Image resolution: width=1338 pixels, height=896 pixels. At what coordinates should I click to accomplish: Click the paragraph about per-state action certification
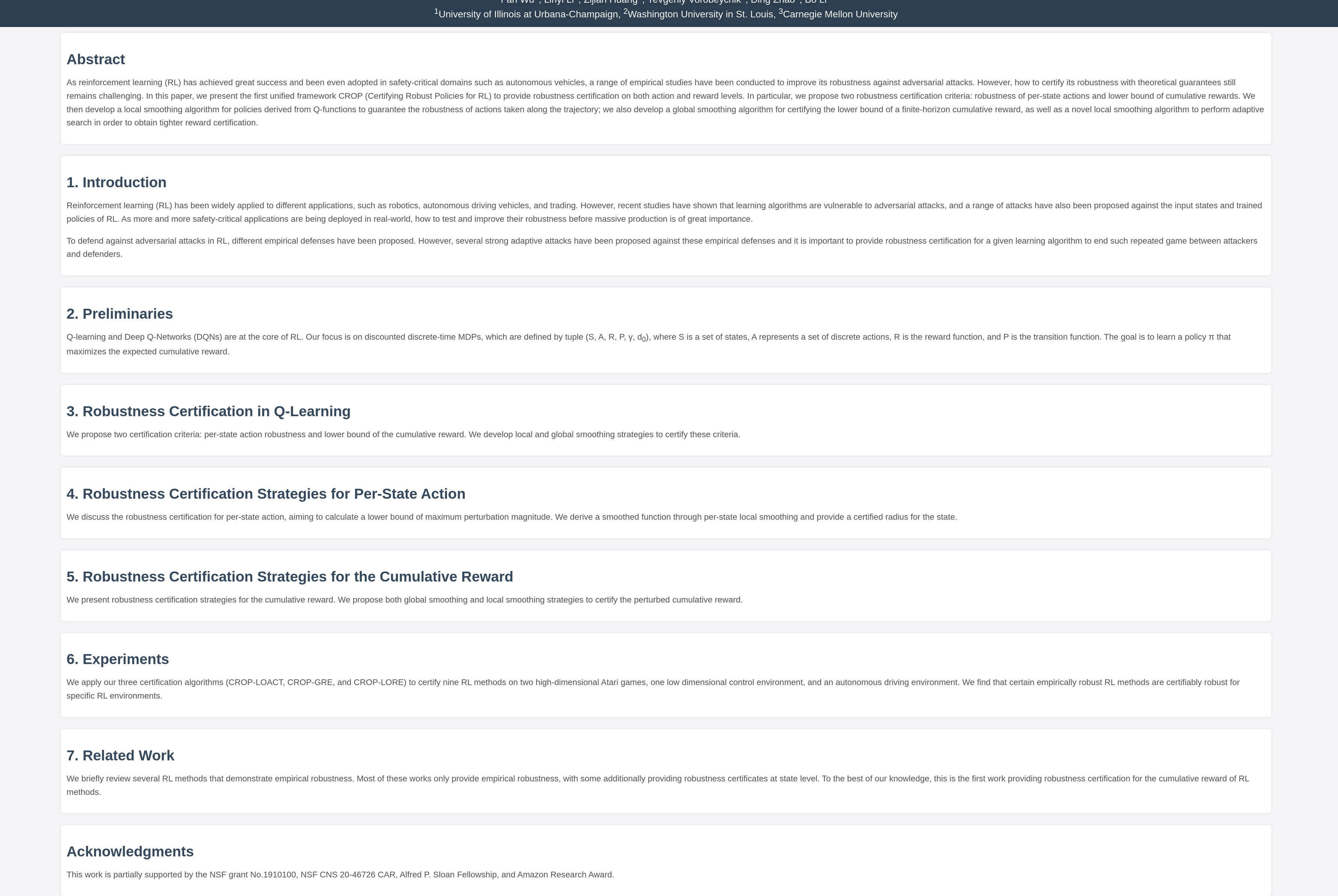tap(512, 517)
